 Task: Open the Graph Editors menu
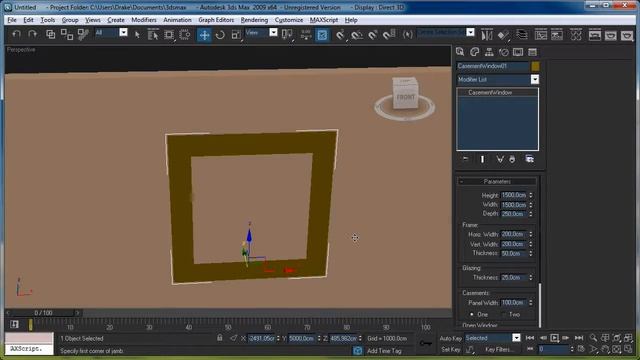coord(216,20)
